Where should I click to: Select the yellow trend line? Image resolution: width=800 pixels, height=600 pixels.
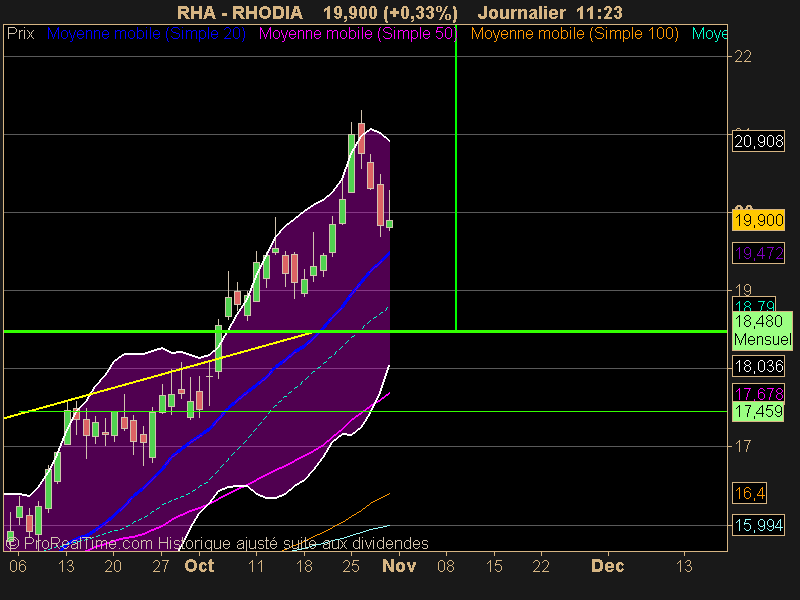tap(158, 376)
